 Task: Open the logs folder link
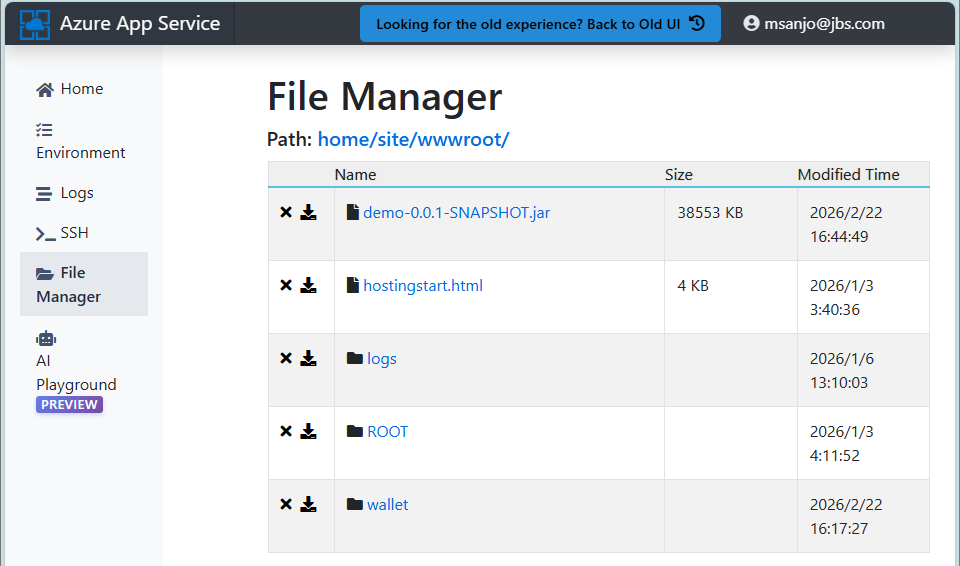coord(382,359)
